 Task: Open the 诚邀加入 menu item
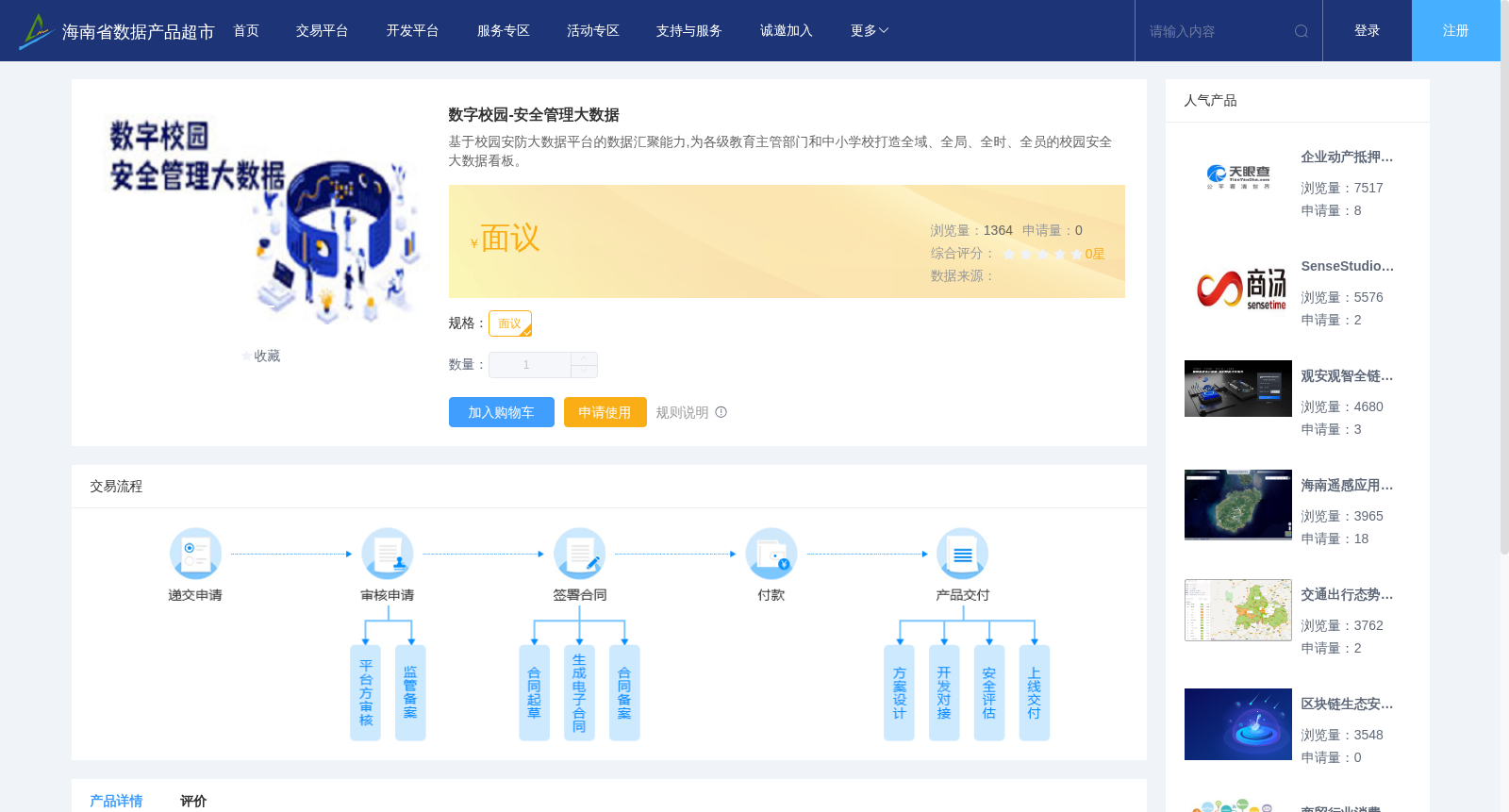coord(787,31)
